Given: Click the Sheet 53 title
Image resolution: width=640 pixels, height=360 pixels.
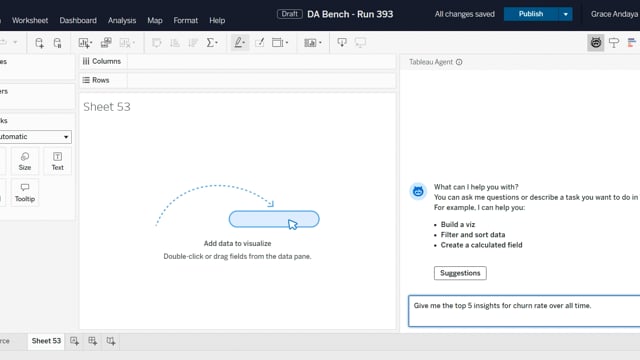Looking at the screenshot, I should click(x=107, y=107).
